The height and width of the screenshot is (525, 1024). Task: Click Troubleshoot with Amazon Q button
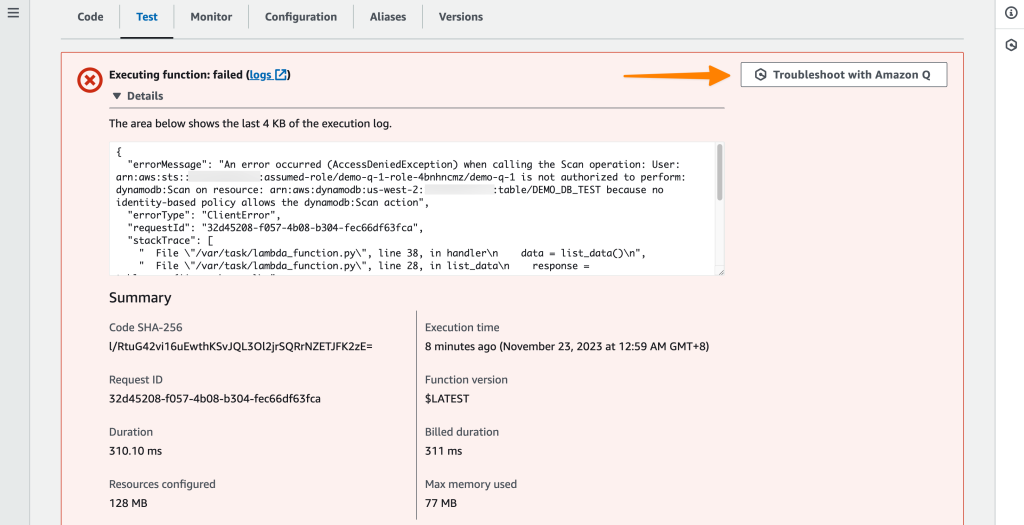coord(844,75)
